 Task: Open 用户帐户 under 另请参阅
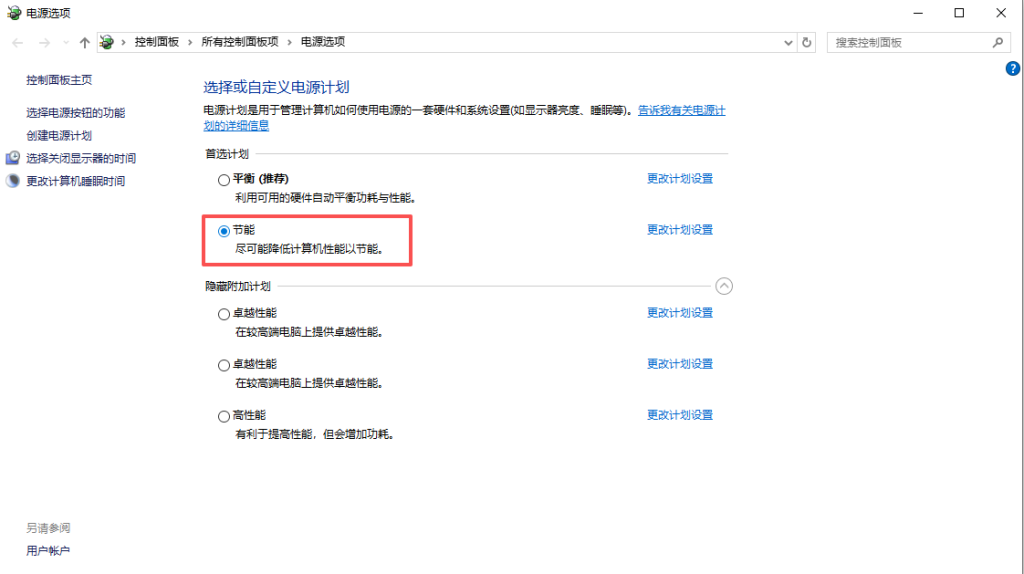click(48, 550)
